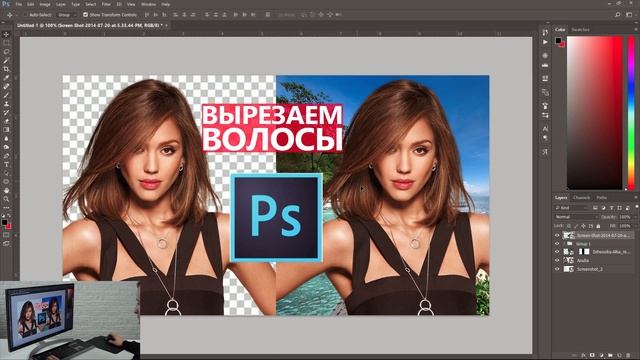Select the History Brush tool

click(6, 112)
